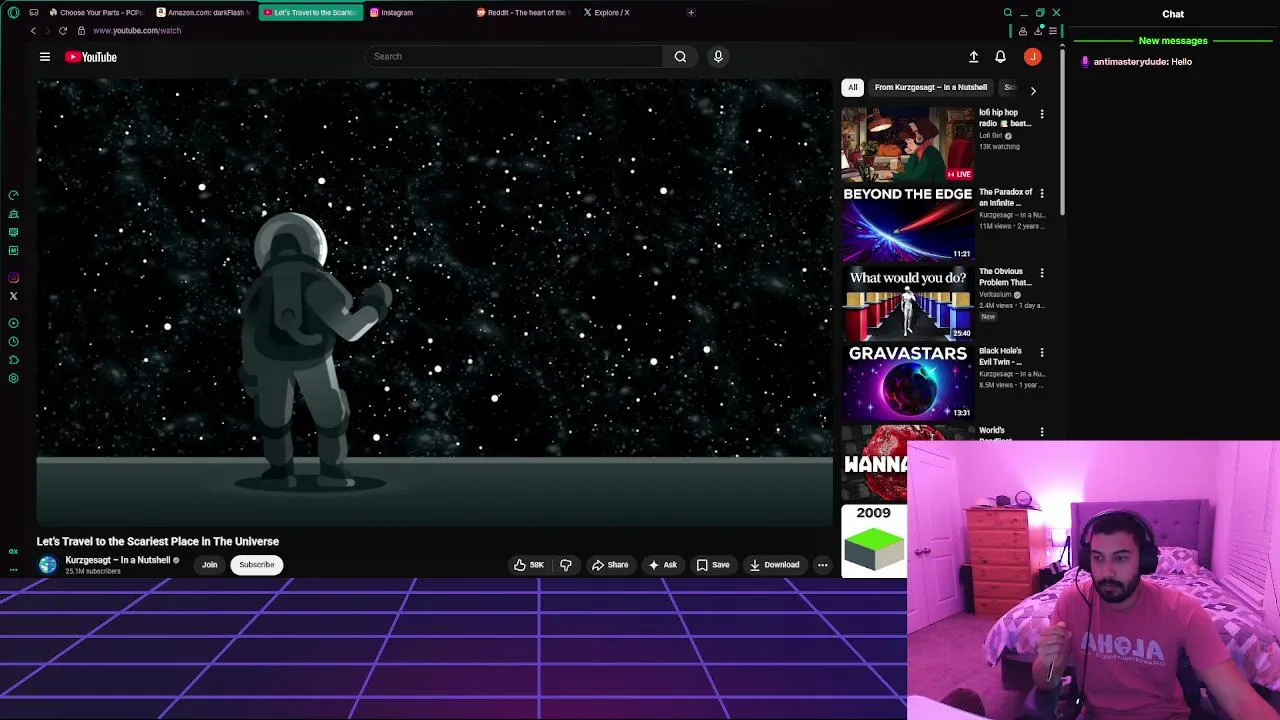Subscribe to the Kurzgesagt channel
Screen dimensions: 1280x720
(x=256, y=565)
